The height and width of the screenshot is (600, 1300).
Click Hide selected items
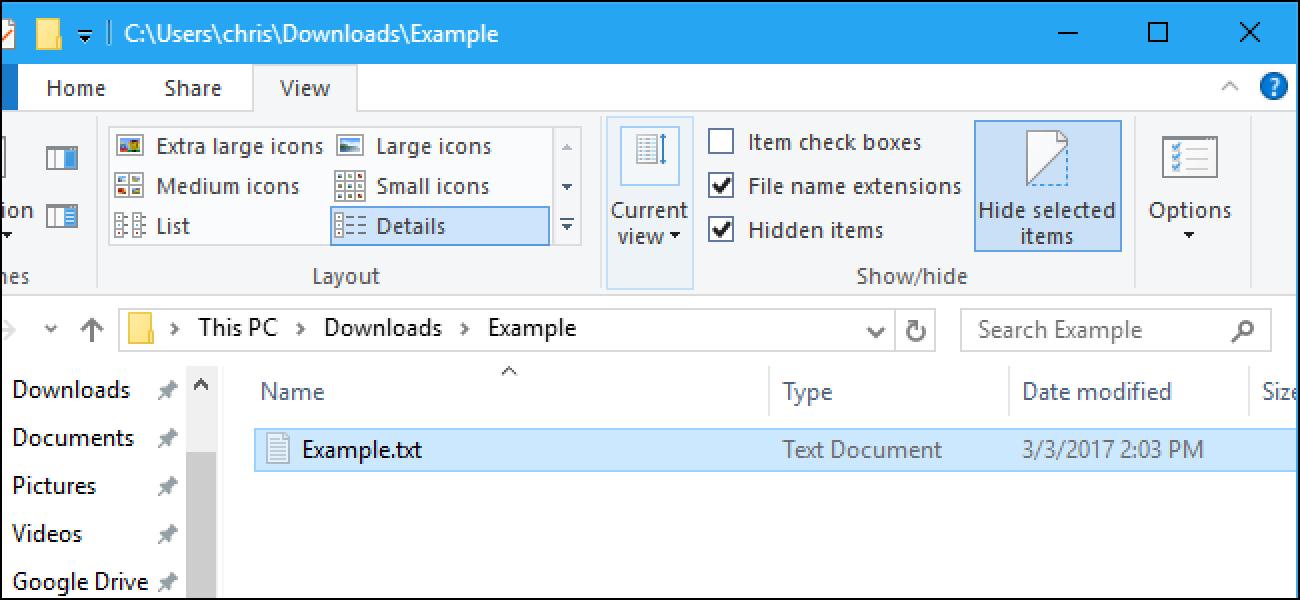point(1047,186)
